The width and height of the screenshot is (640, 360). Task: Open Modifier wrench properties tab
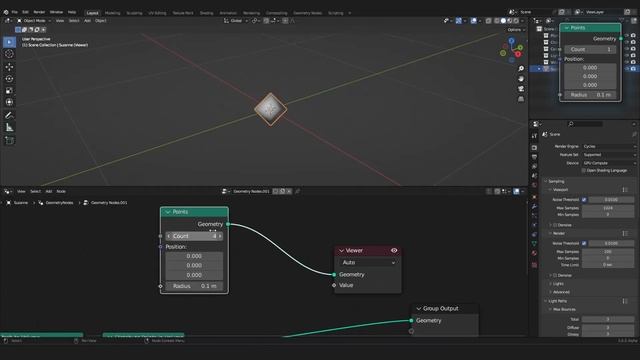coord(534,207)
